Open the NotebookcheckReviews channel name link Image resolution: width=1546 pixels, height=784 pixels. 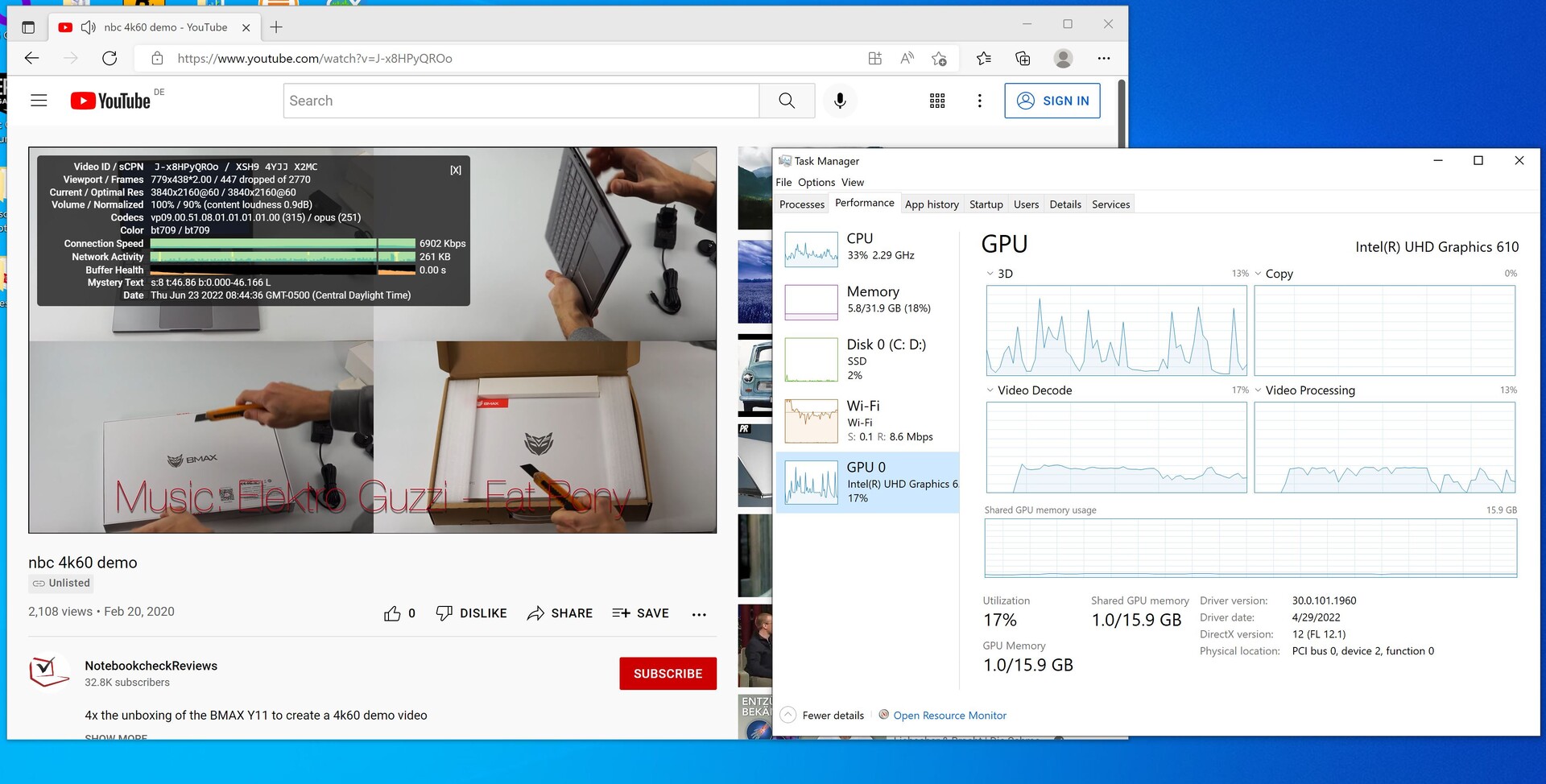point(151,666)
